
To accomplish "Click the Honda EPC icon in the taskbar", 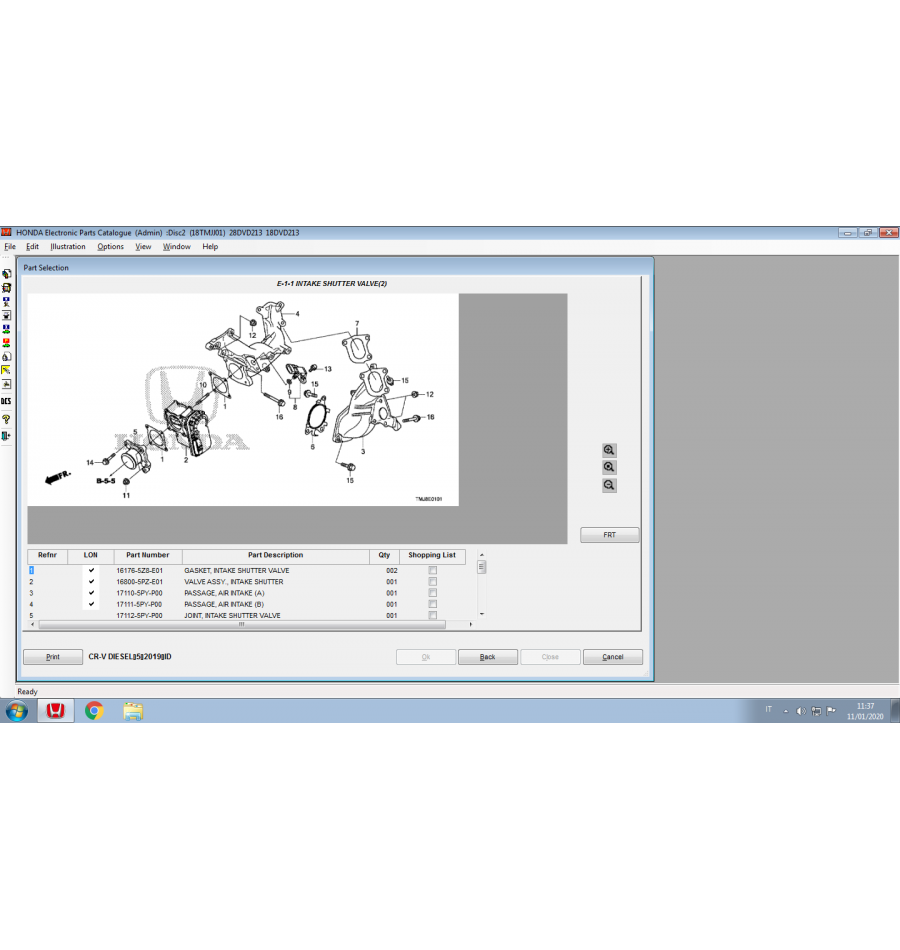I will pos(56,711).
